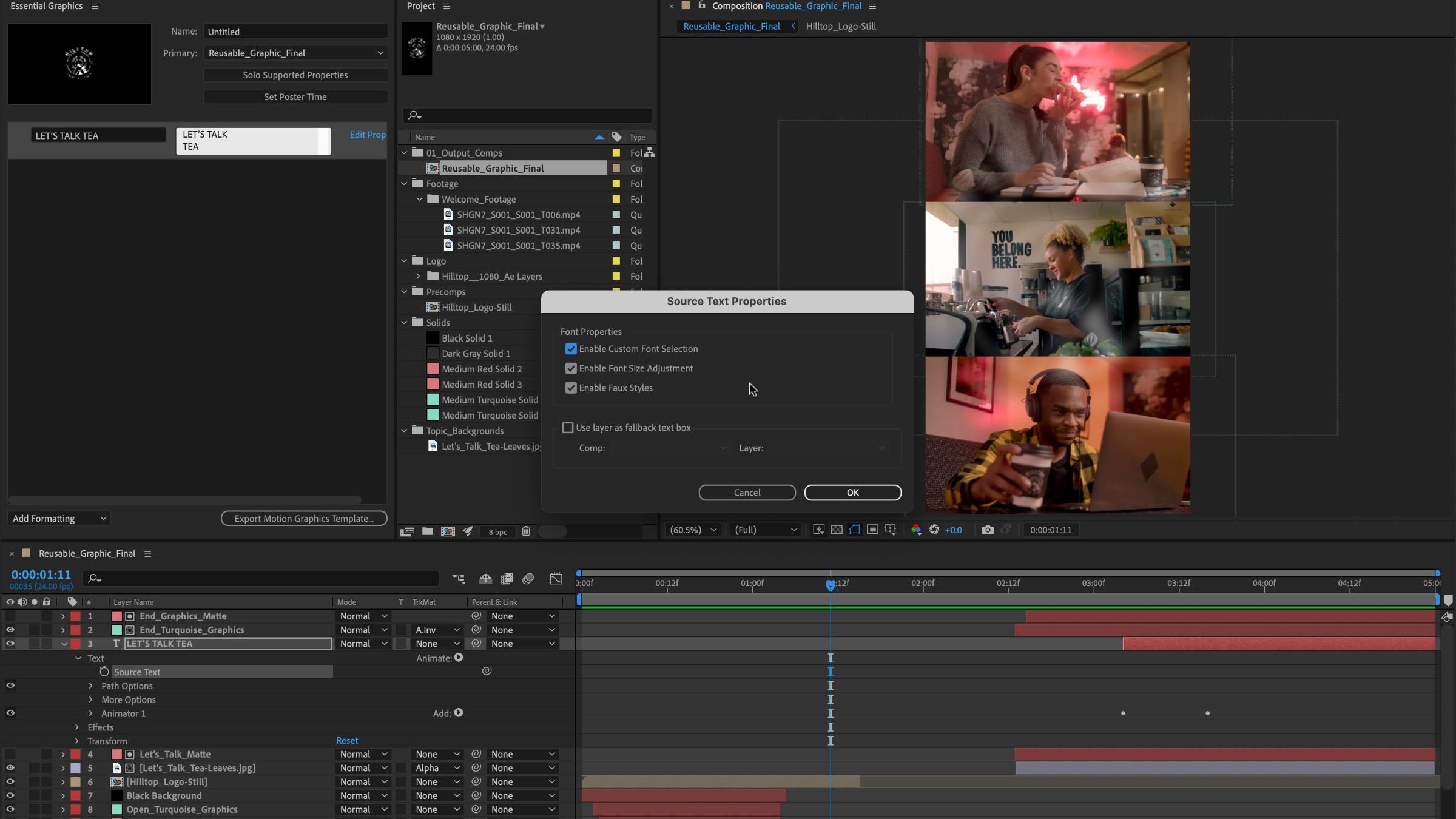Image resolution: width=1456 pixels, height=819 pixels.
Task: Toggle the transparency grid in viewer
Action: pos(837,530)
